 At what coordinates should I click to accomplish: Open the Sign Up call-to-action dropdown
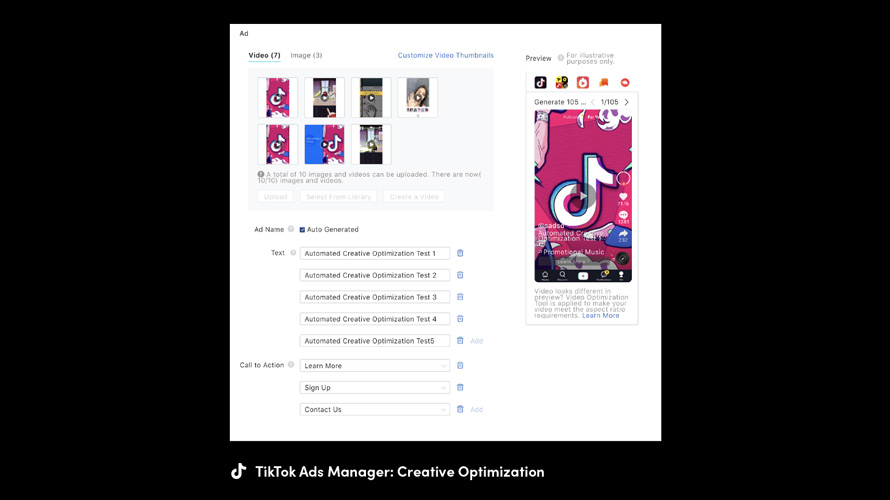click(375, 388)
